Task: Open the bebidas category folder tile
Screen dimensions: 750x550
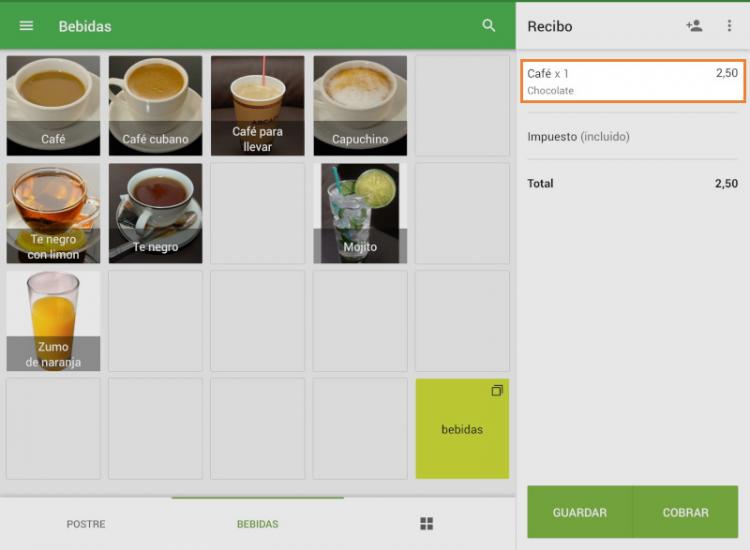Action: coord(462,428)
